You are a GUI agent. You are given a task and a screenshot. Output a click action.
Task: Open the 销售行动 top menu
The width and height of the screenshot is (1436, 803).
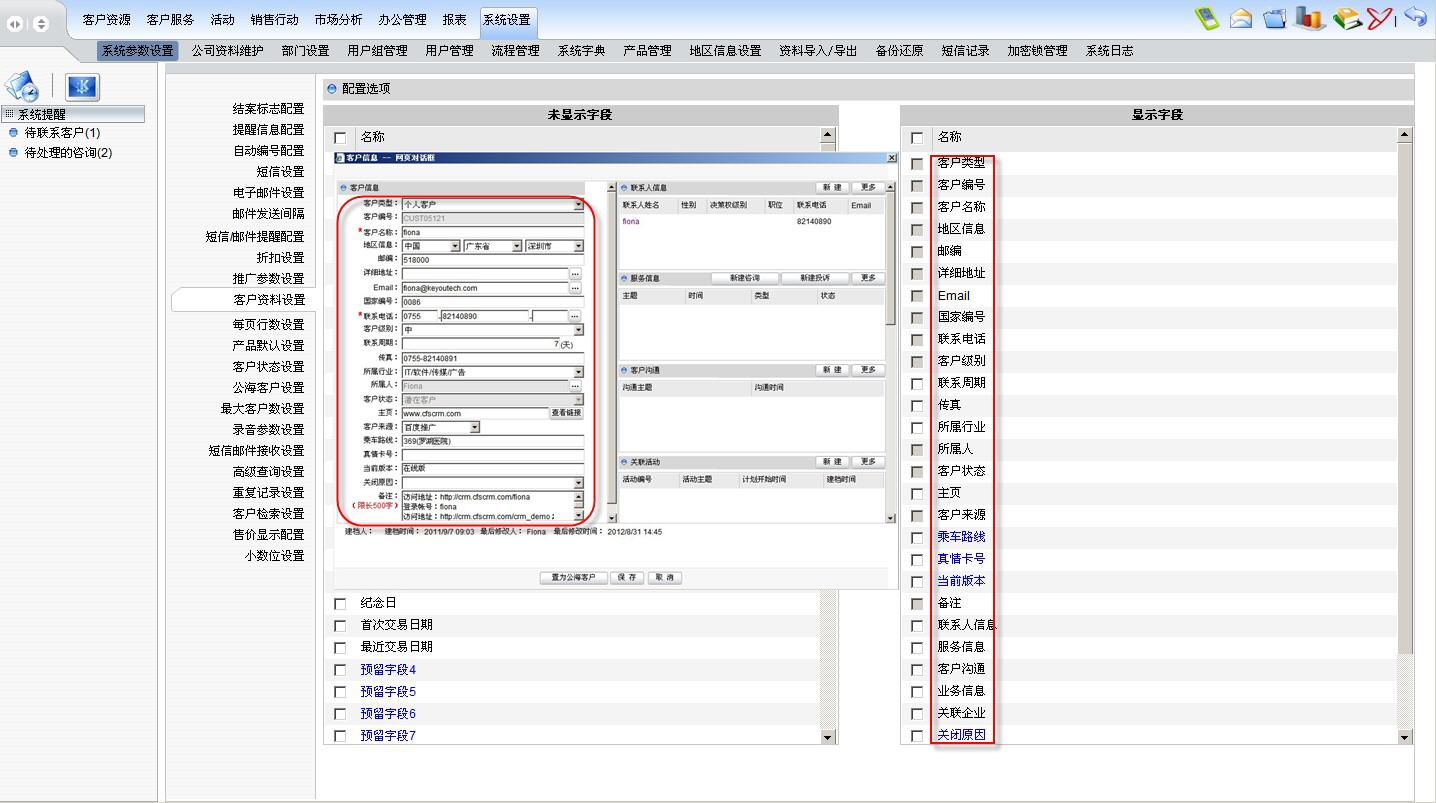(x=274, y=20)
